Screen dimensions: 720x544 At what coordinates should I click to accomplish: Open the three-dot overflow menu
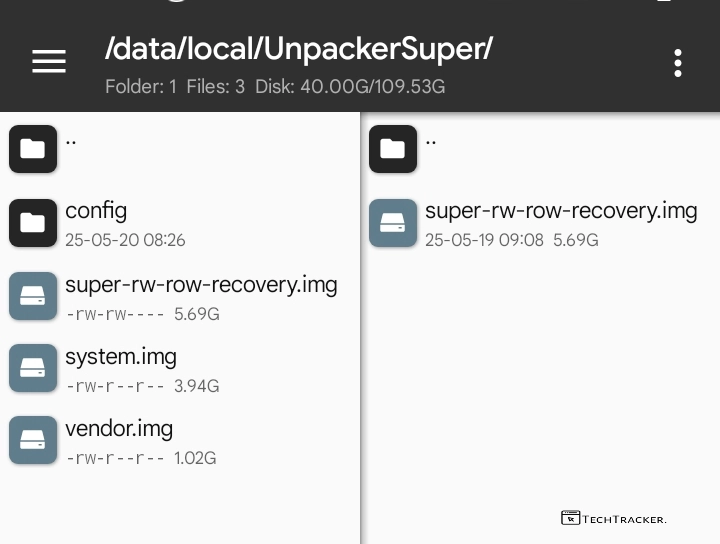click(678, 63)
